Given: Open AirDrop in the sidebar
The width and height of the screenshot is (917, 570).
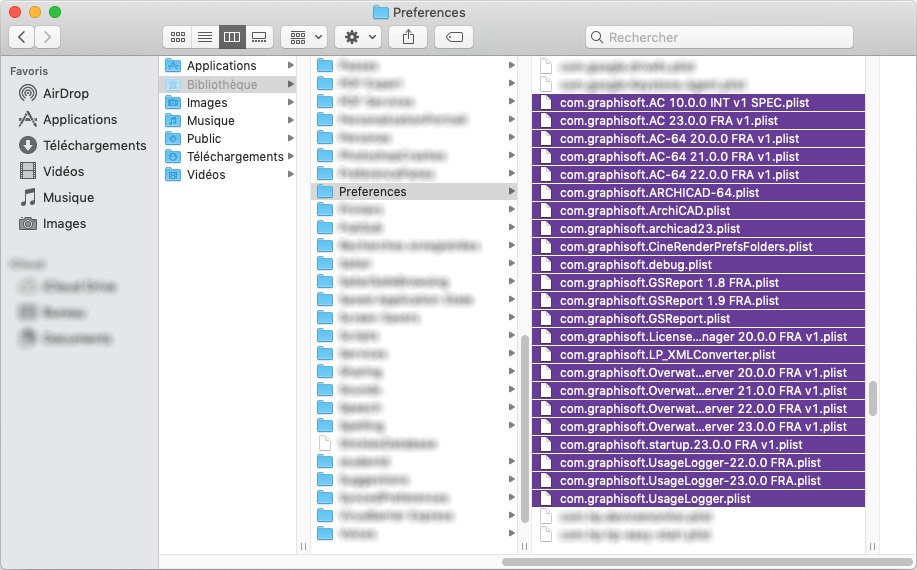Looking at the screenshot, I should pos(54,94).
